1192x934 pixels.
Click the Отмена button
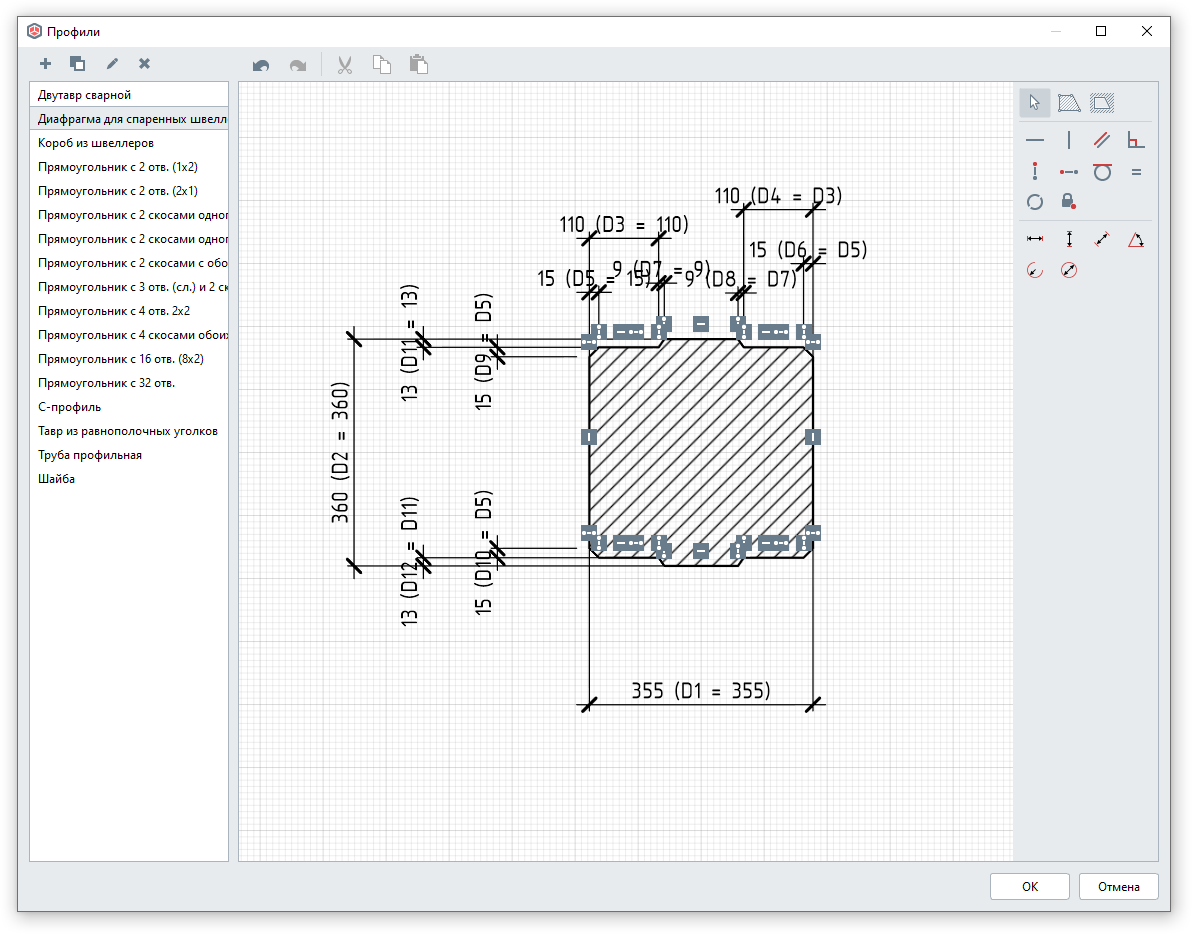(1118, 887)
